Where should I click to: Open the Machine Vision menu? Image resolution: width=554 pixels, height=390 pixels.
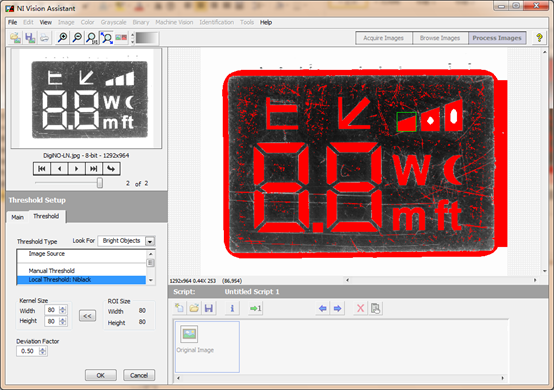(174, 22)
